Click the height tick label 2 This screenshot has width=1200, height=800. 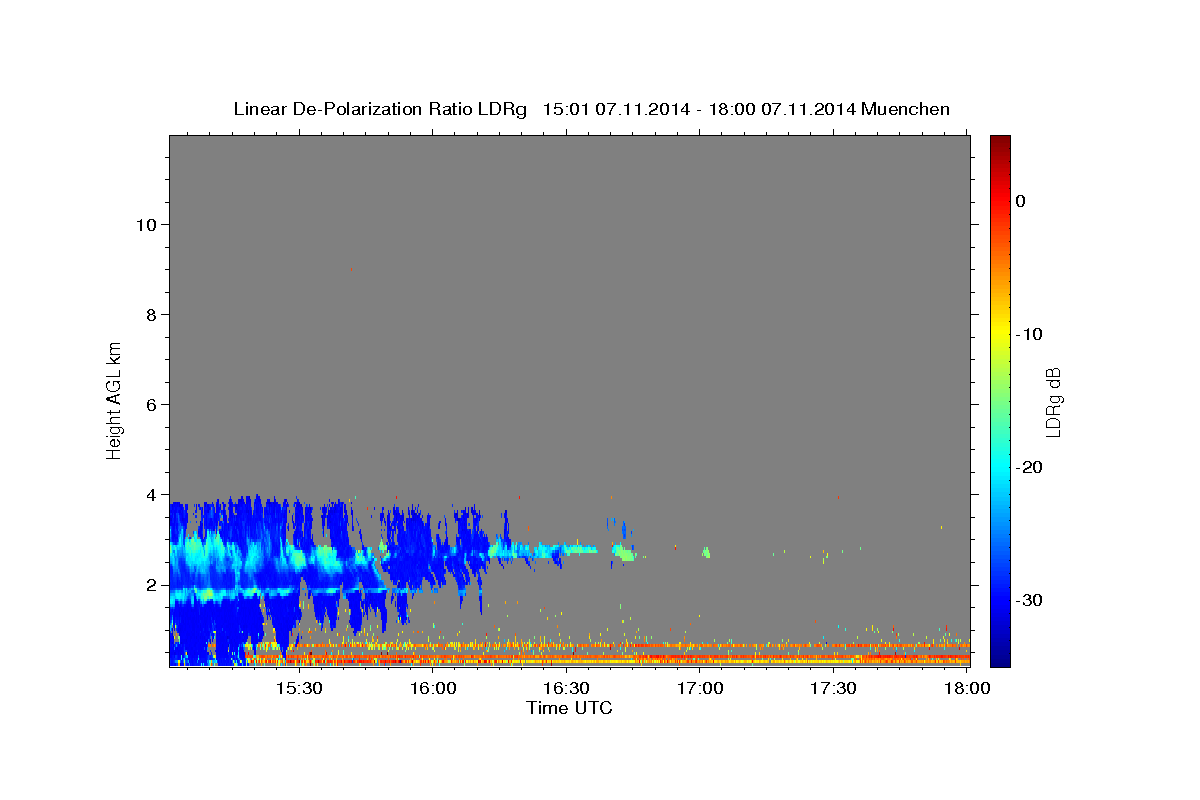pos(149,585)
